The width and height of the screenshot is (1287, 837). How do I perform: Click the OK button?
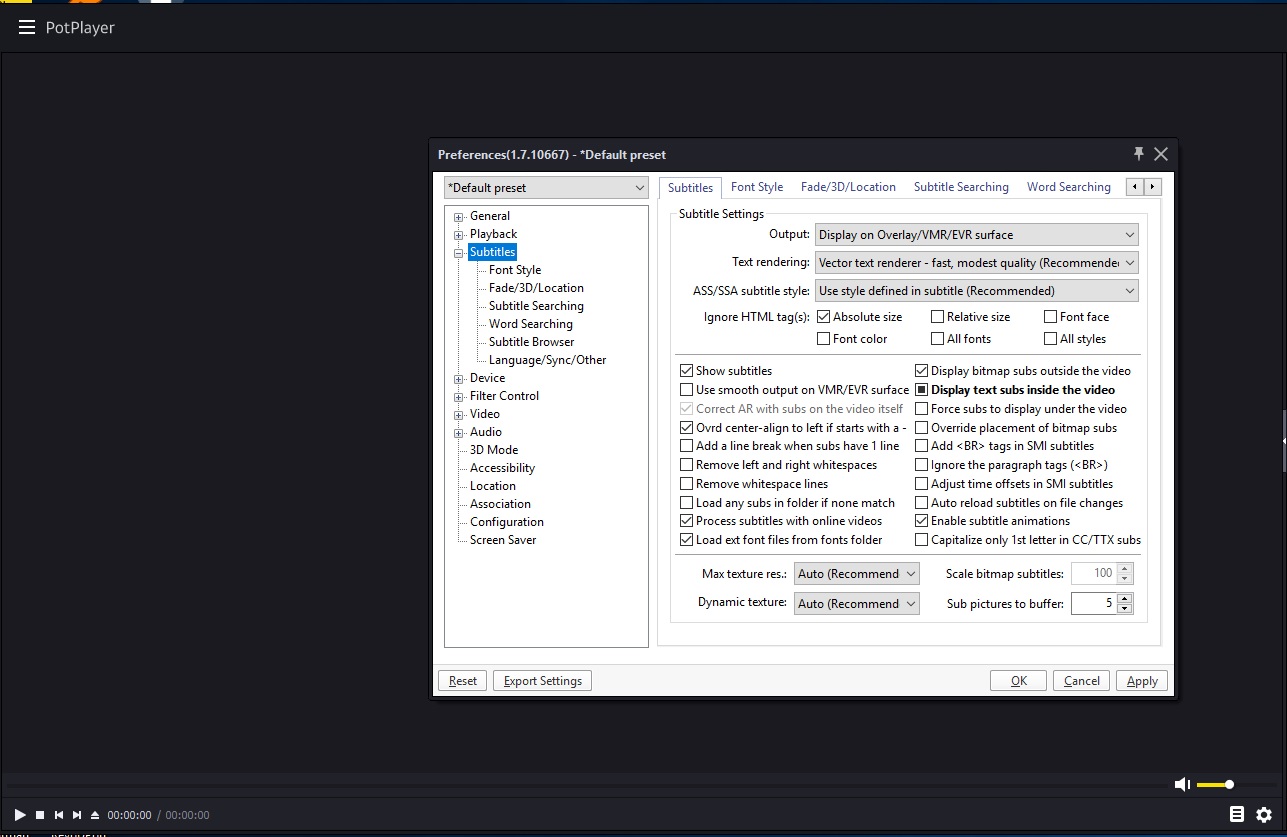click(1019, 681)
